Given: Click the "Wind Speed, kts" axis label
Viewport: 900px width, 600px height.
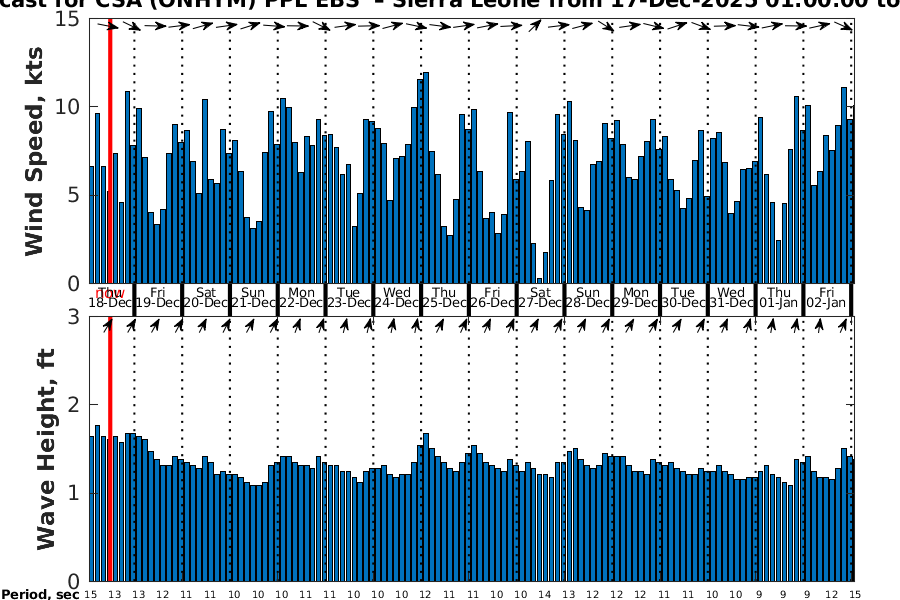Looking at the screenshot, I should click(x=35, y=150).
